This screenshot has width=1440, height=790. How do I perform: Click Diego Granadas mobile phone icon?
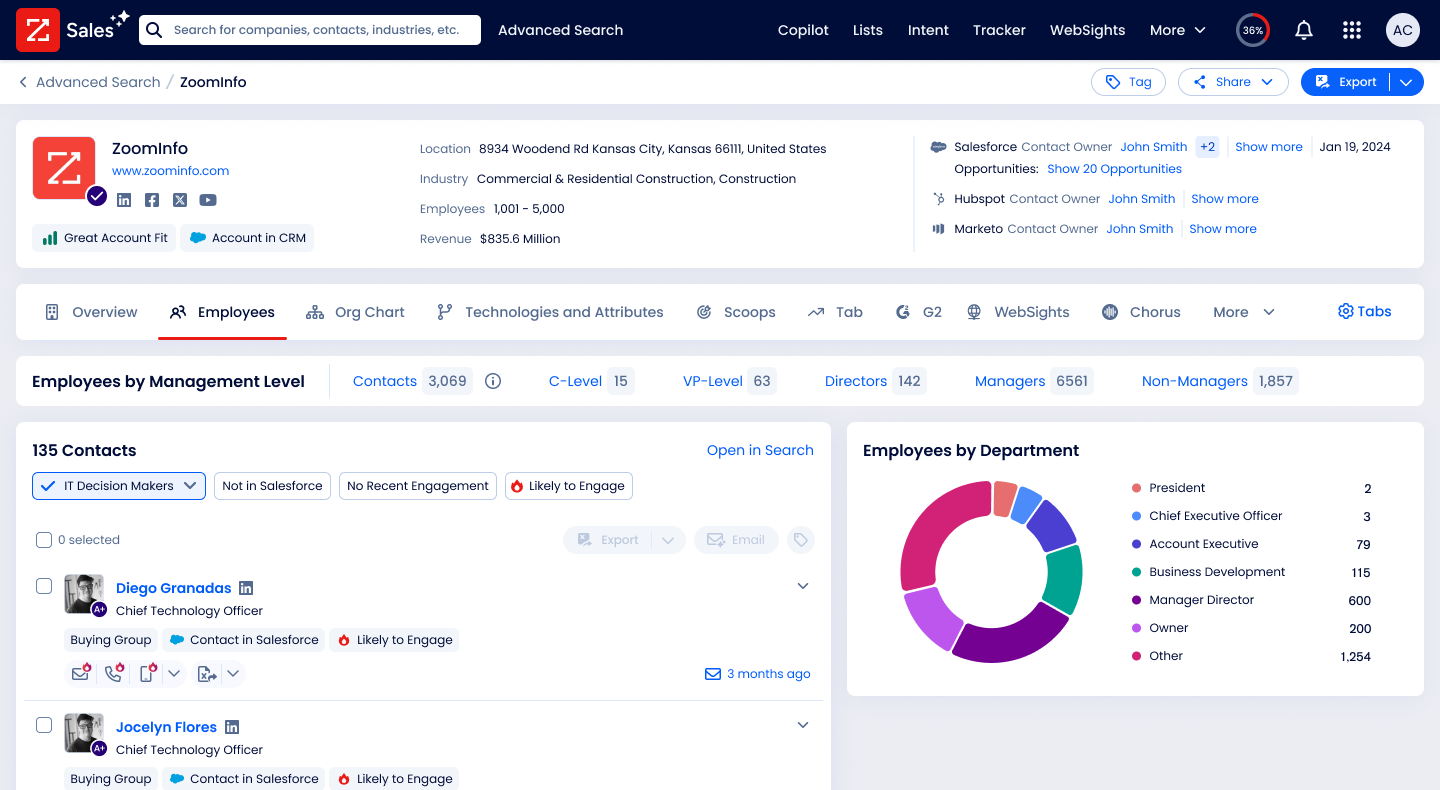(x=147, y=673)
